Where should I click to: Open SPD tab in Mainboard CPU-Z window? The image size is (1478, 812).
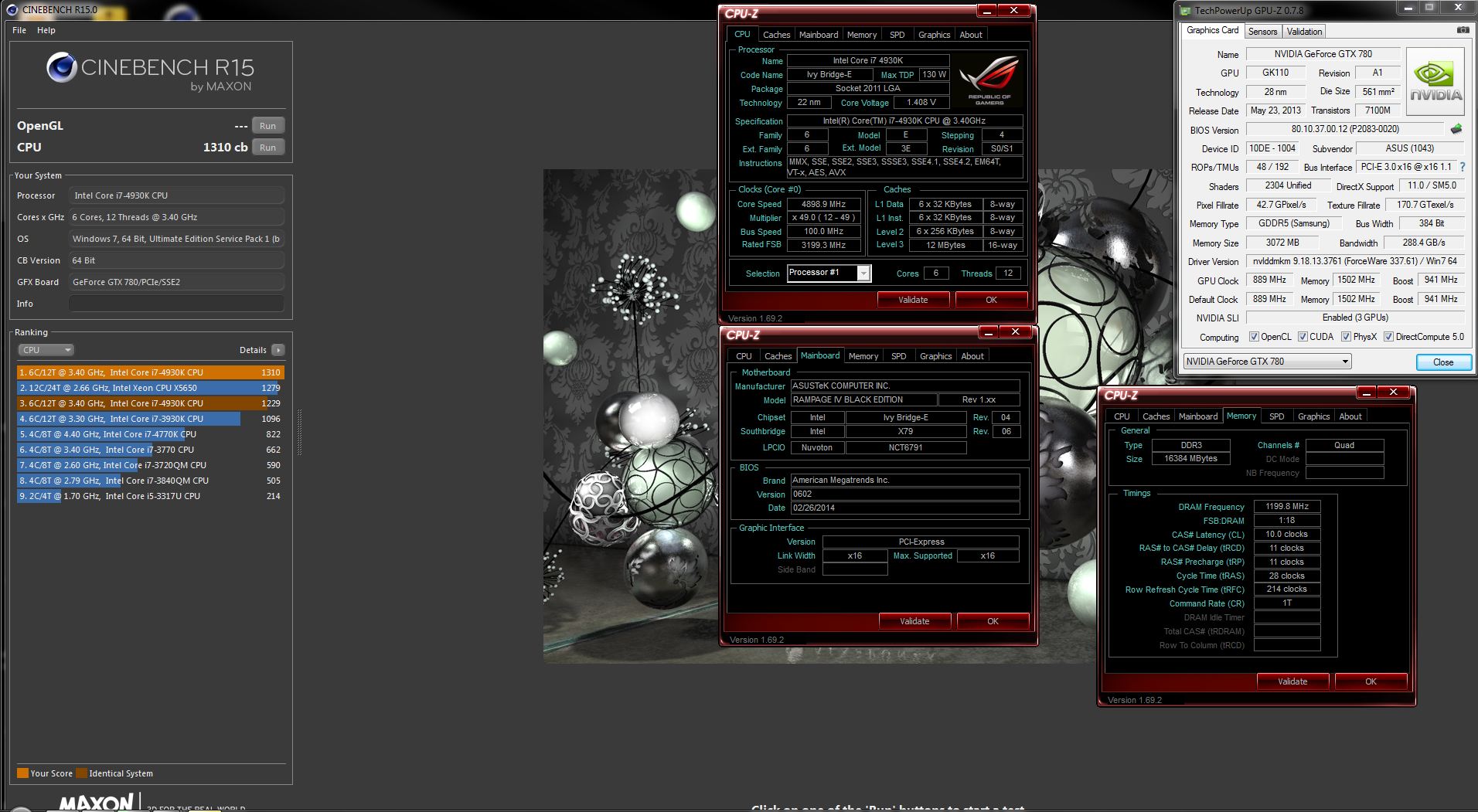pos(898,356)
